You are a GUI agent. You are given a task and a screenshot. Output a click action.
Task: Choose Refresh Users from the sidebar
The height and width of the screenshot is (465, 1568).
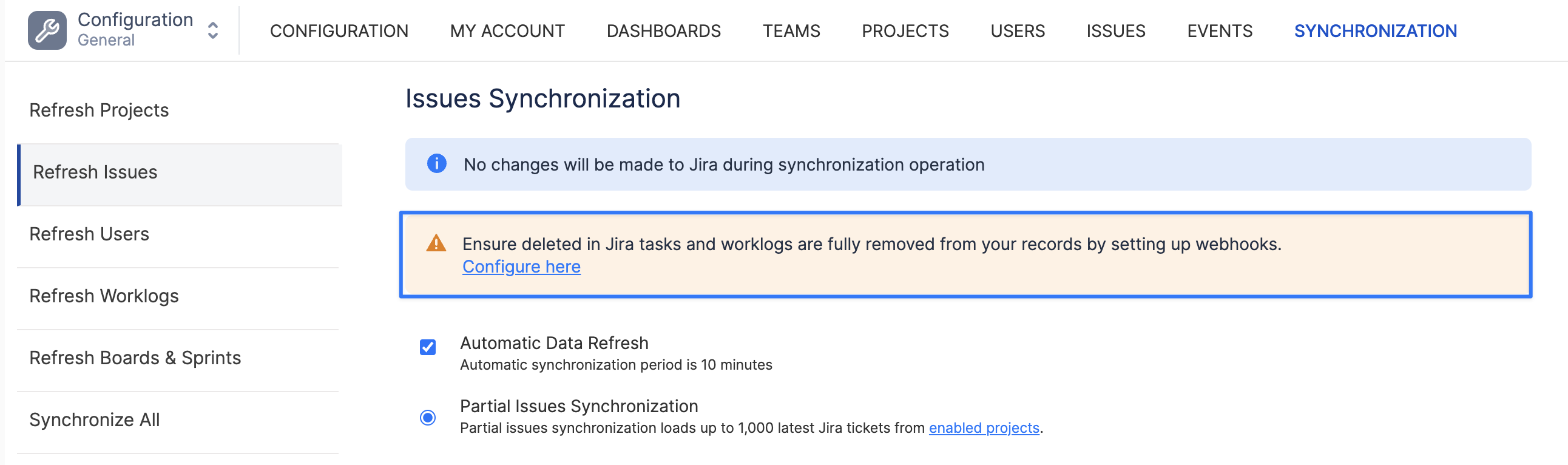(89, 234)
